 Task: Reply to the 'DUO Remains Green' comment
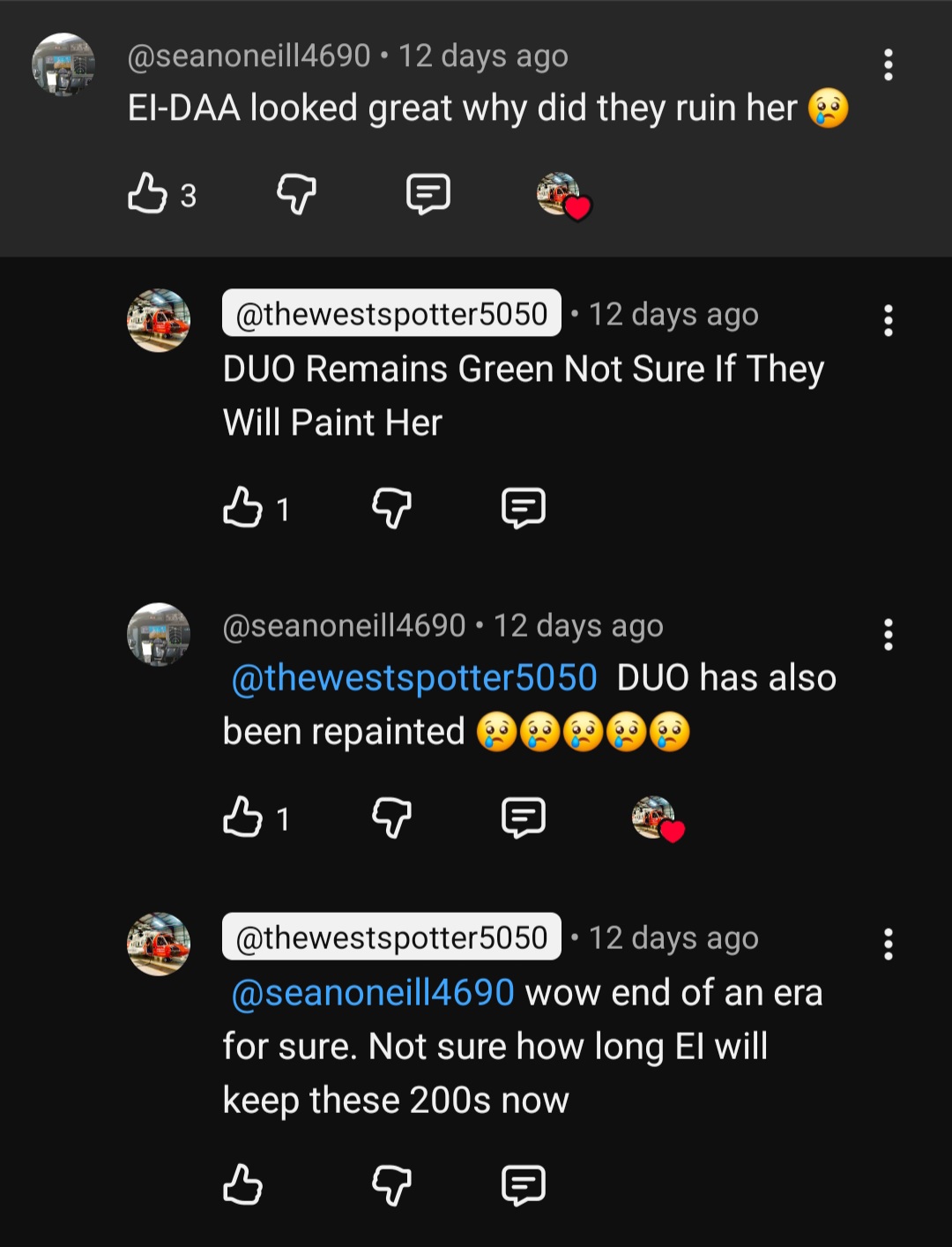pos(524,508)
